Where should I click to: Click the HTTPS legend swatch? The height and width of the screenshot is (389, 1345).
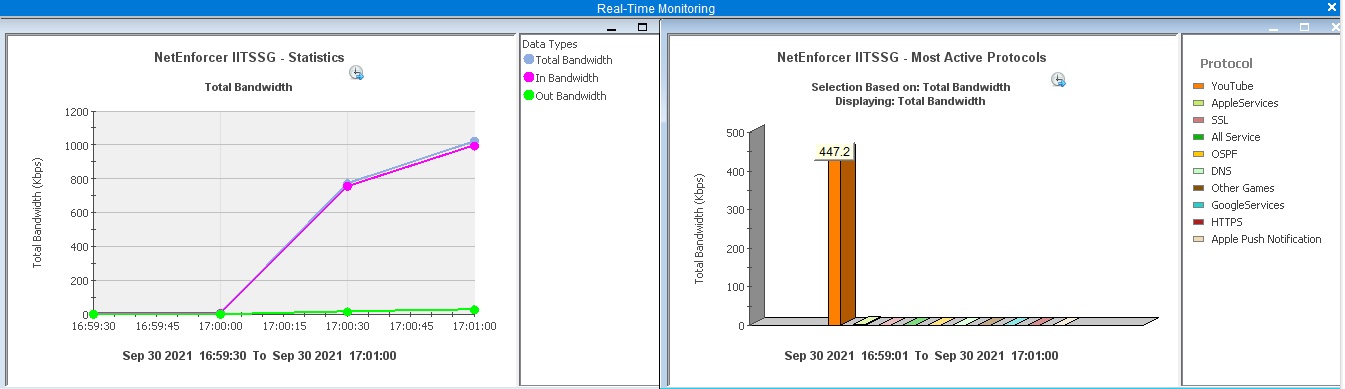[x=1199, y=222]
